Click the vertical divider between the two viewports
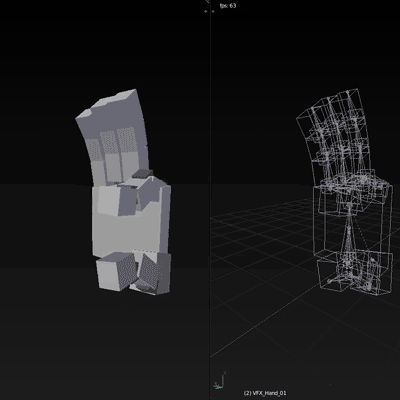 click(210, 200)
